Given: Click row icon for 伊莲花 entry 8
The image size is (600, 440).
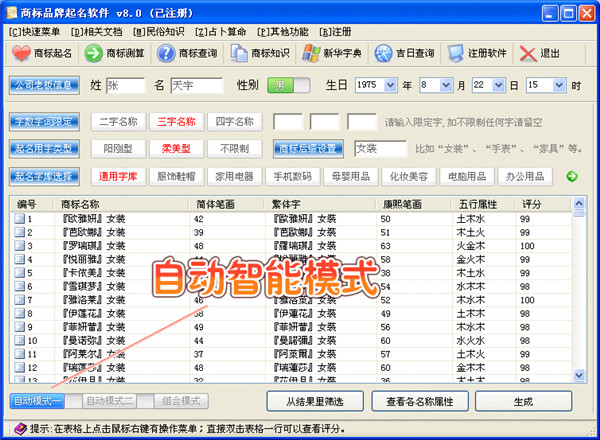Looking at the screenshot, I should [x=19, y=313].
